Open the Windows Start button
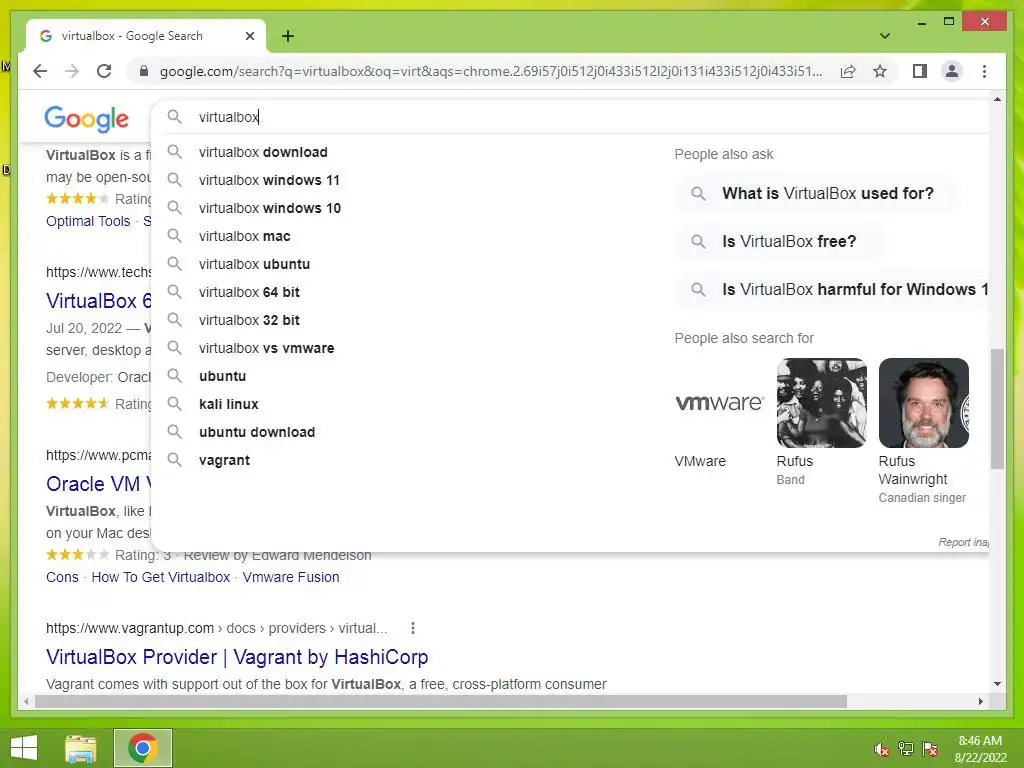This screenshot has height=768, width=1024. click(24, 748)
